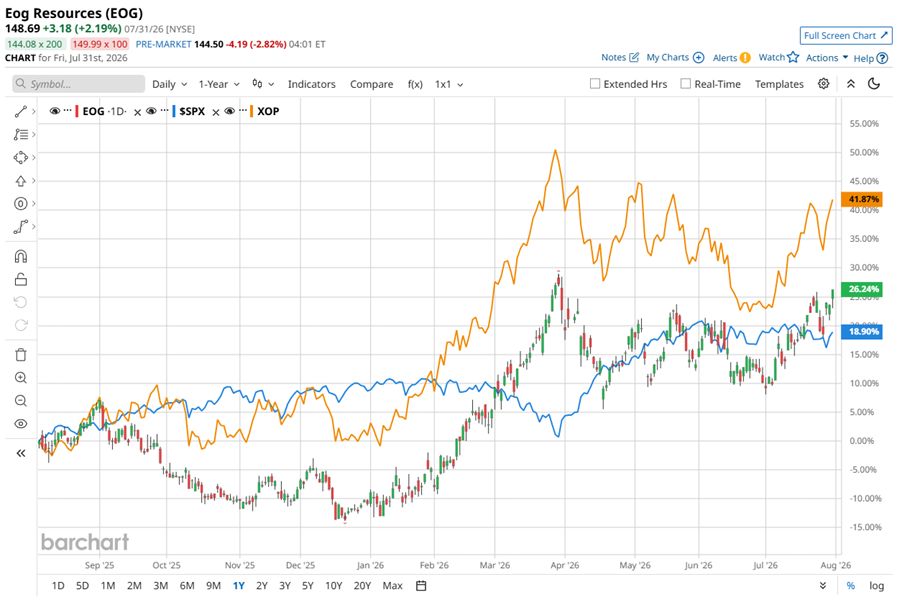Collapse the chart header with up chevrons
The image size is (902, 605).
click(851, 84)
